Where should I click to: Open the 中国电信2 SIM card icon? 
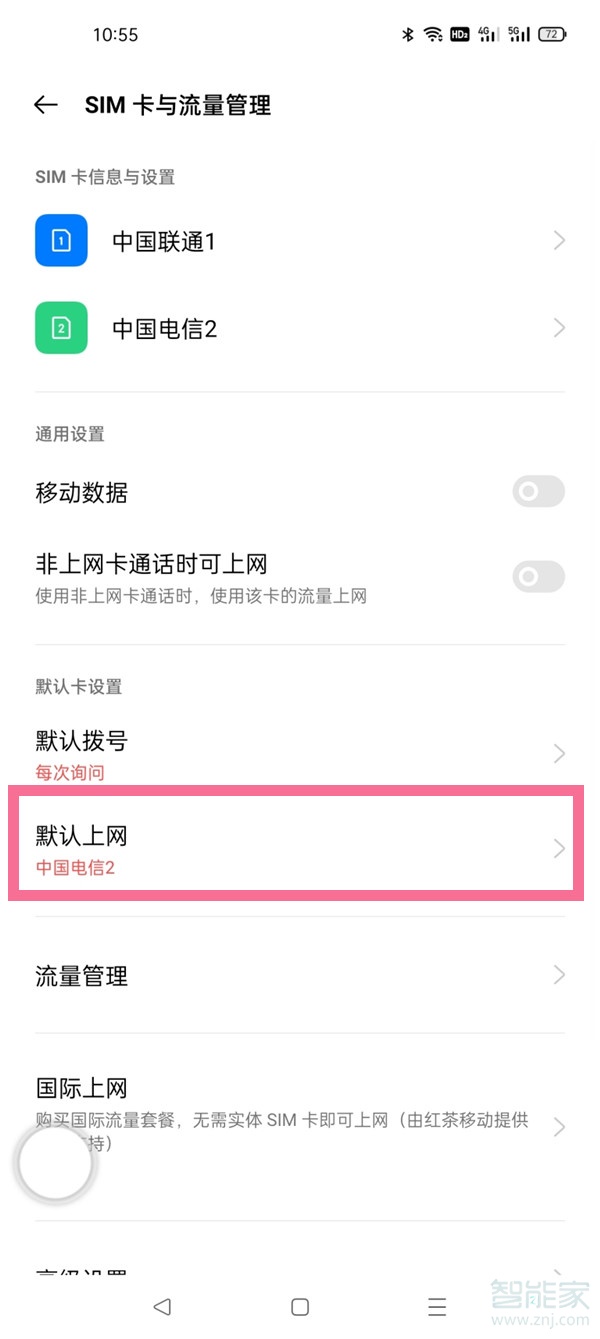[61, 327]
